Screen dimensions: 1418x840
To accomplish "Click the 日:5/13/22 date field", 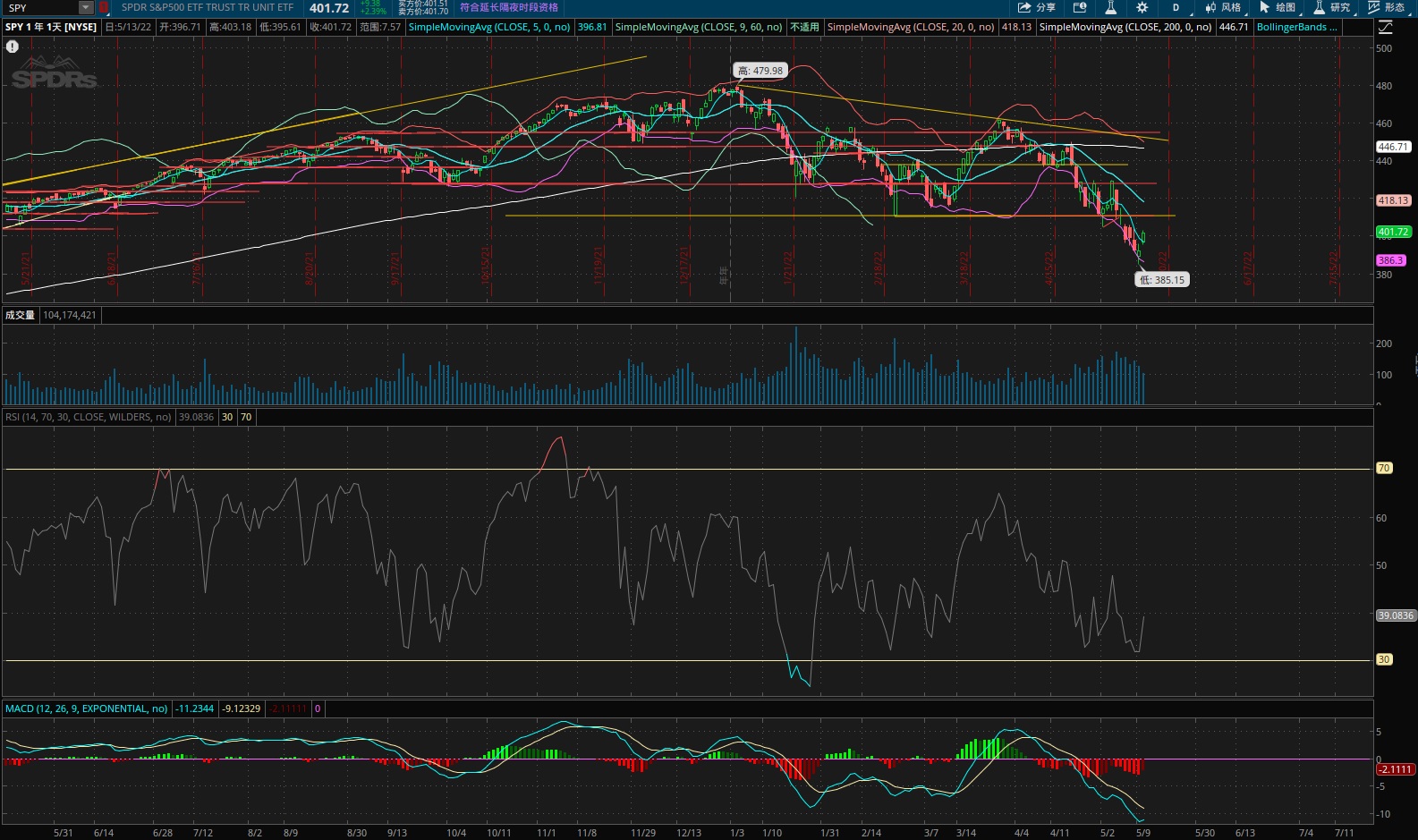I will click(x=128, y=27).
